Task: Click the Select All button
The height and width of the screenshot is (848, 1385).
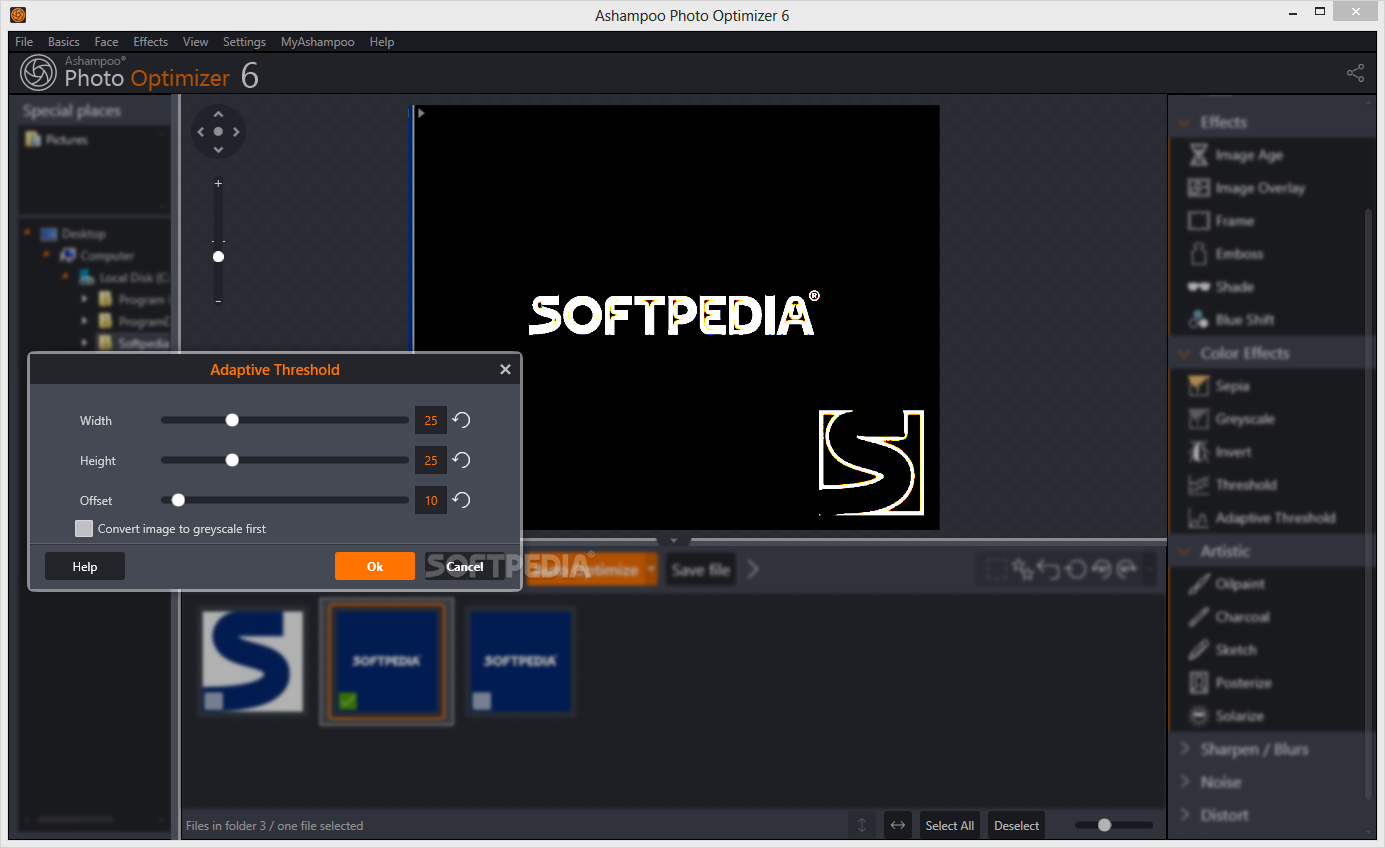Action: coord(949,825)
